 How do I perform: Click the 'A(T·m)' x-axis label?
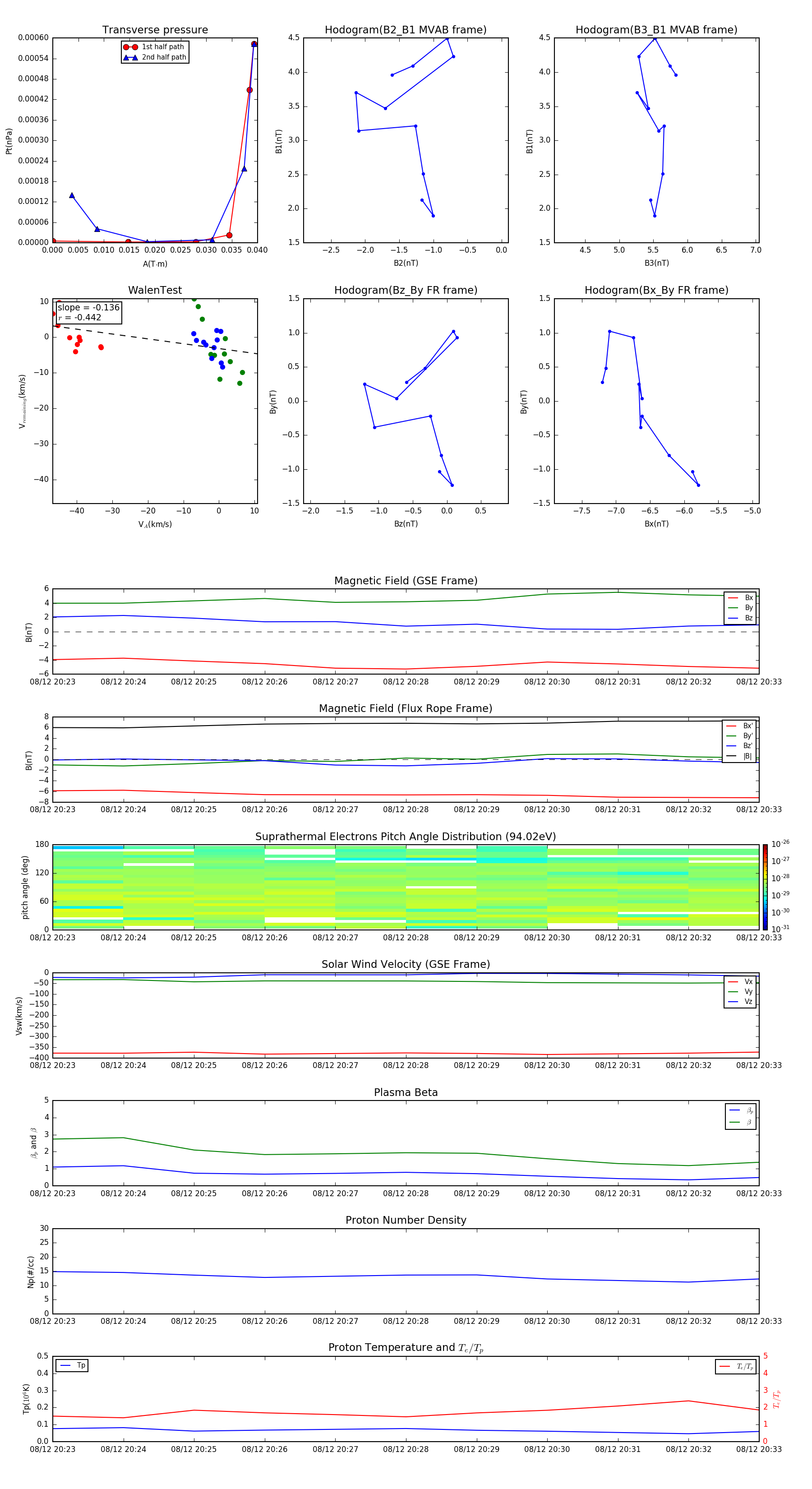point(155,264)
